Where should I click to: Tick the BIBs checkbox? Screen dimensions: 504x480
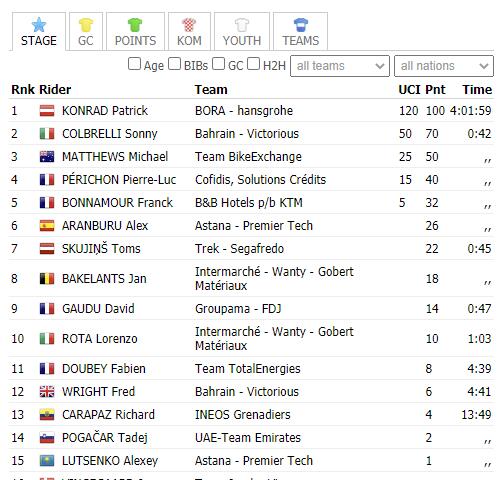[174, 64]
